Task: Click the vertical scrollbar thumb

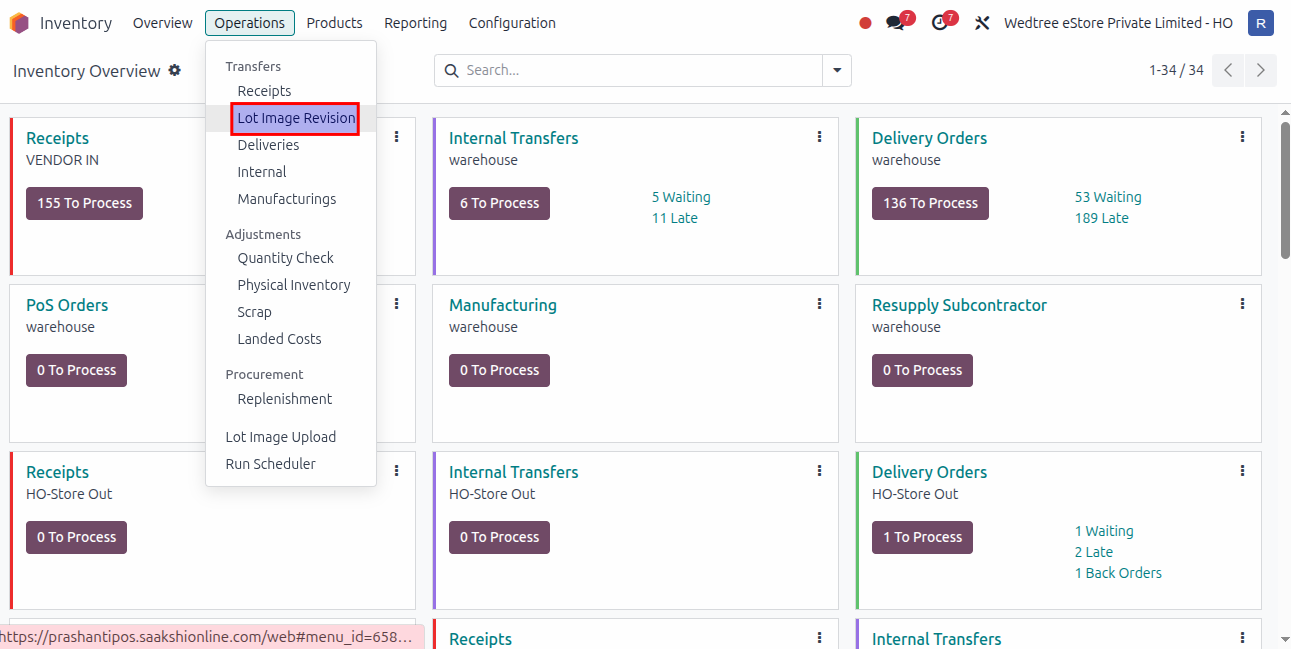Action: (x=1284, y=190)
